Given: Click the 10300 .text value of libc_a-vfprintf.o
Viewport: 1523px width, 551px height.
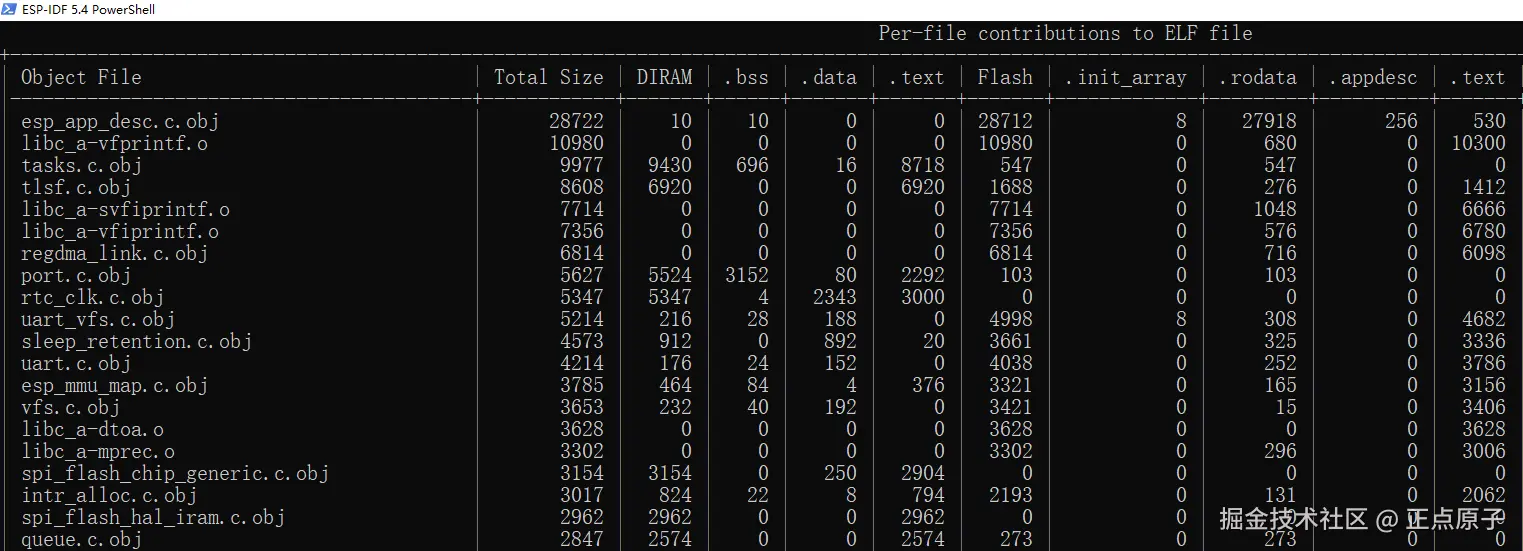Looking at the screenshot, I should coord(1478,143).
